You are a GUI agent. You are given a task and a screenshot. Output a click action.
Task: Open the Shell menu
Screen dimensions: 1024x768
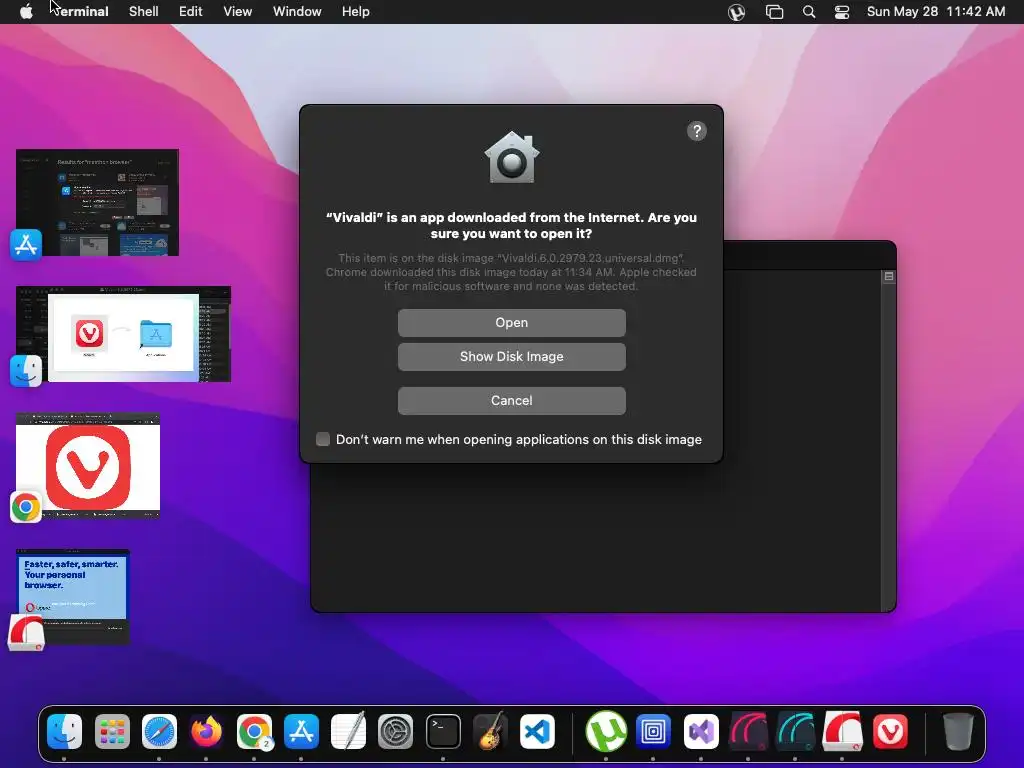pos(144,12)
